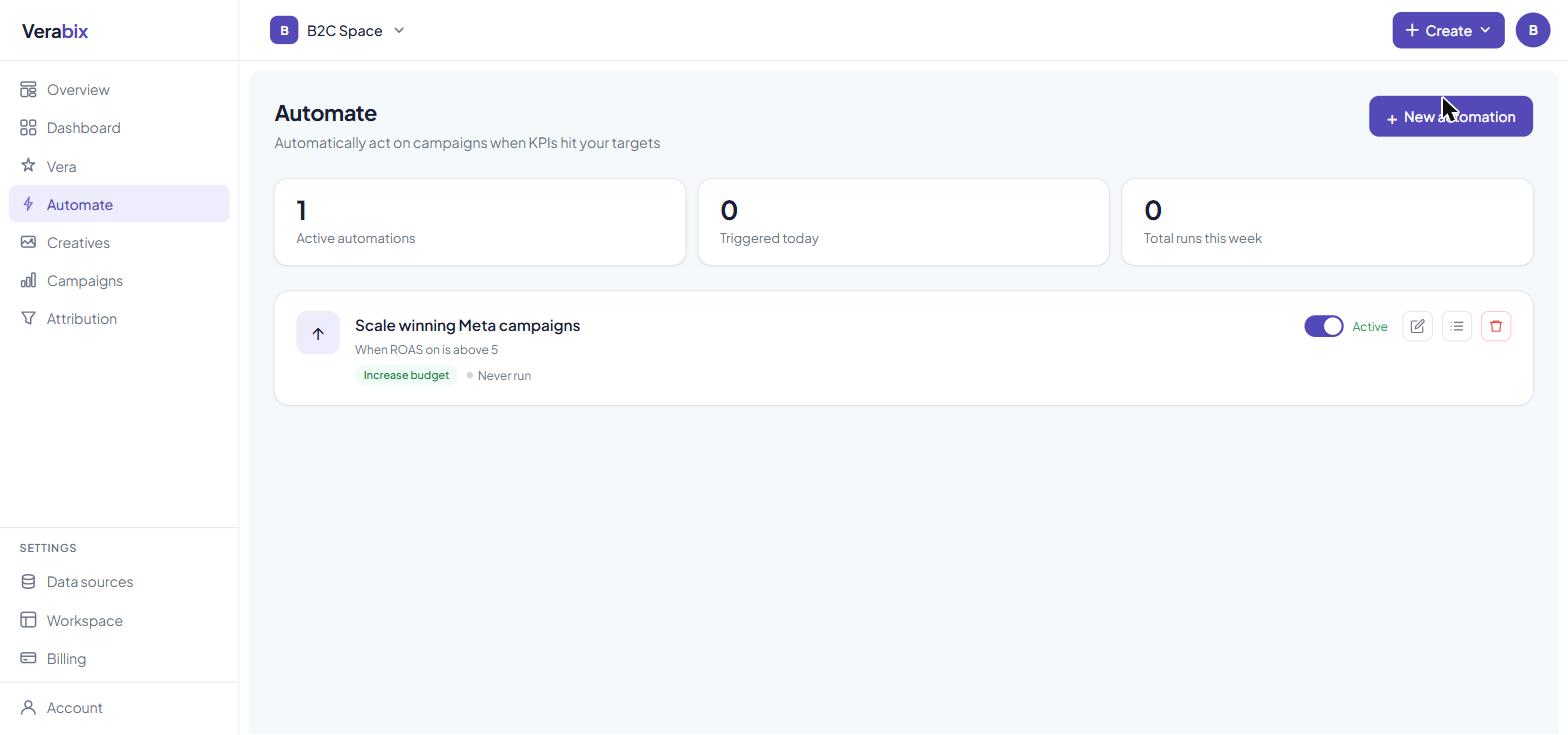Click the Data sources database icon
The width and height of the screenshot is (1568, 735).
pos(28,582)
